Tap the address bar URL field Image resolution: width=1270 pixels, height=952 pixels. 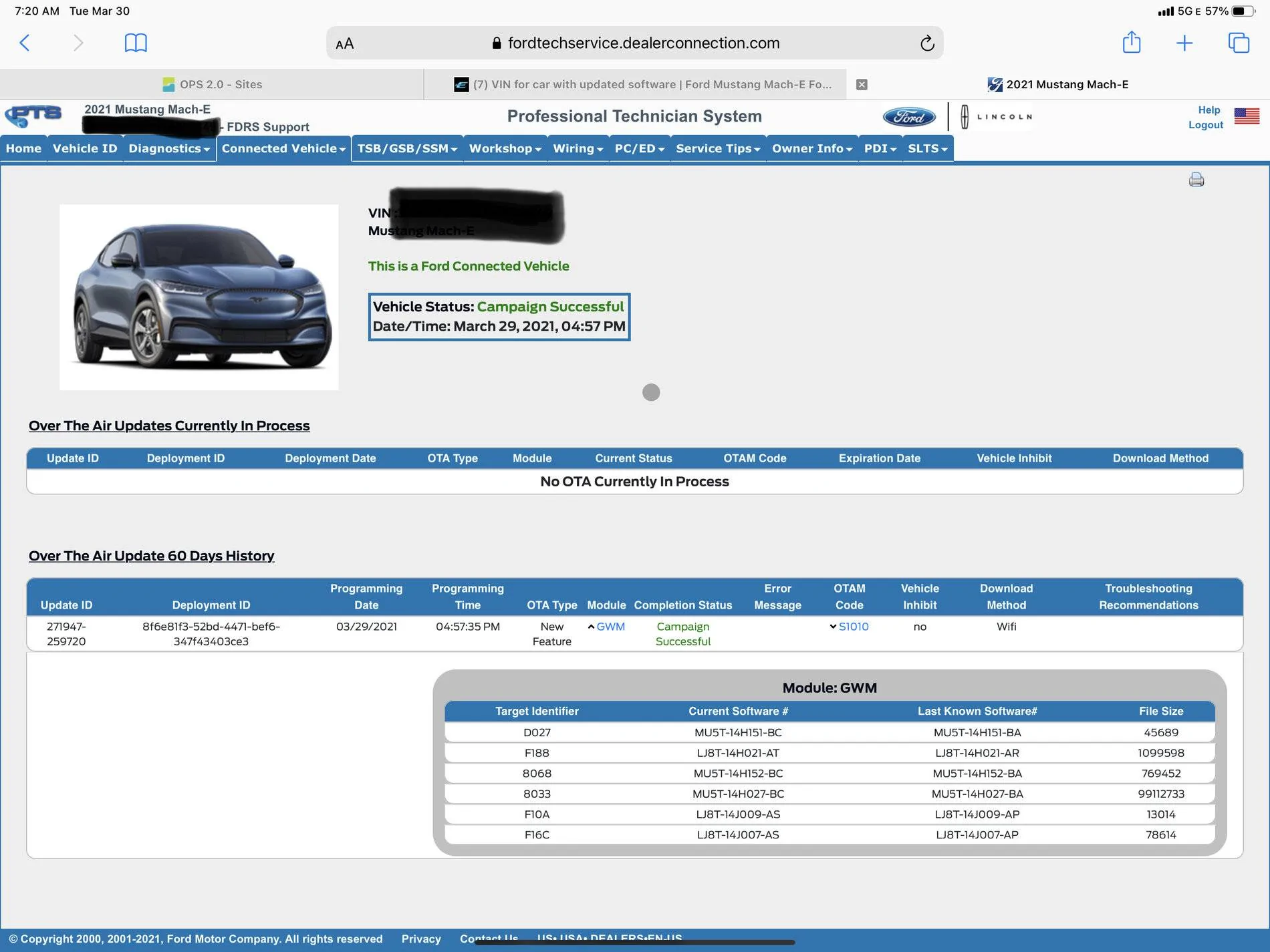click(x=634, y=43)
